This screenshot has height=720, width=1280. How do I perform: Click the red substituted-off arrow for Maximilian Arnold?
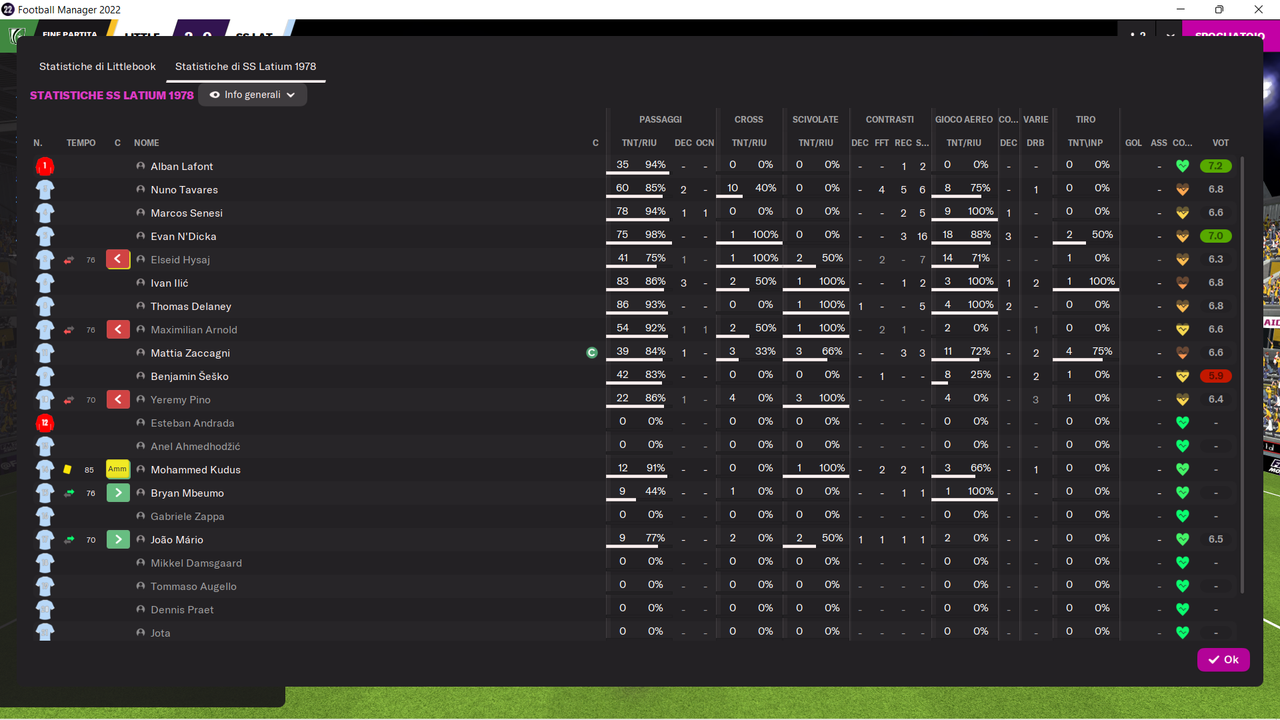tap(118, 329)
